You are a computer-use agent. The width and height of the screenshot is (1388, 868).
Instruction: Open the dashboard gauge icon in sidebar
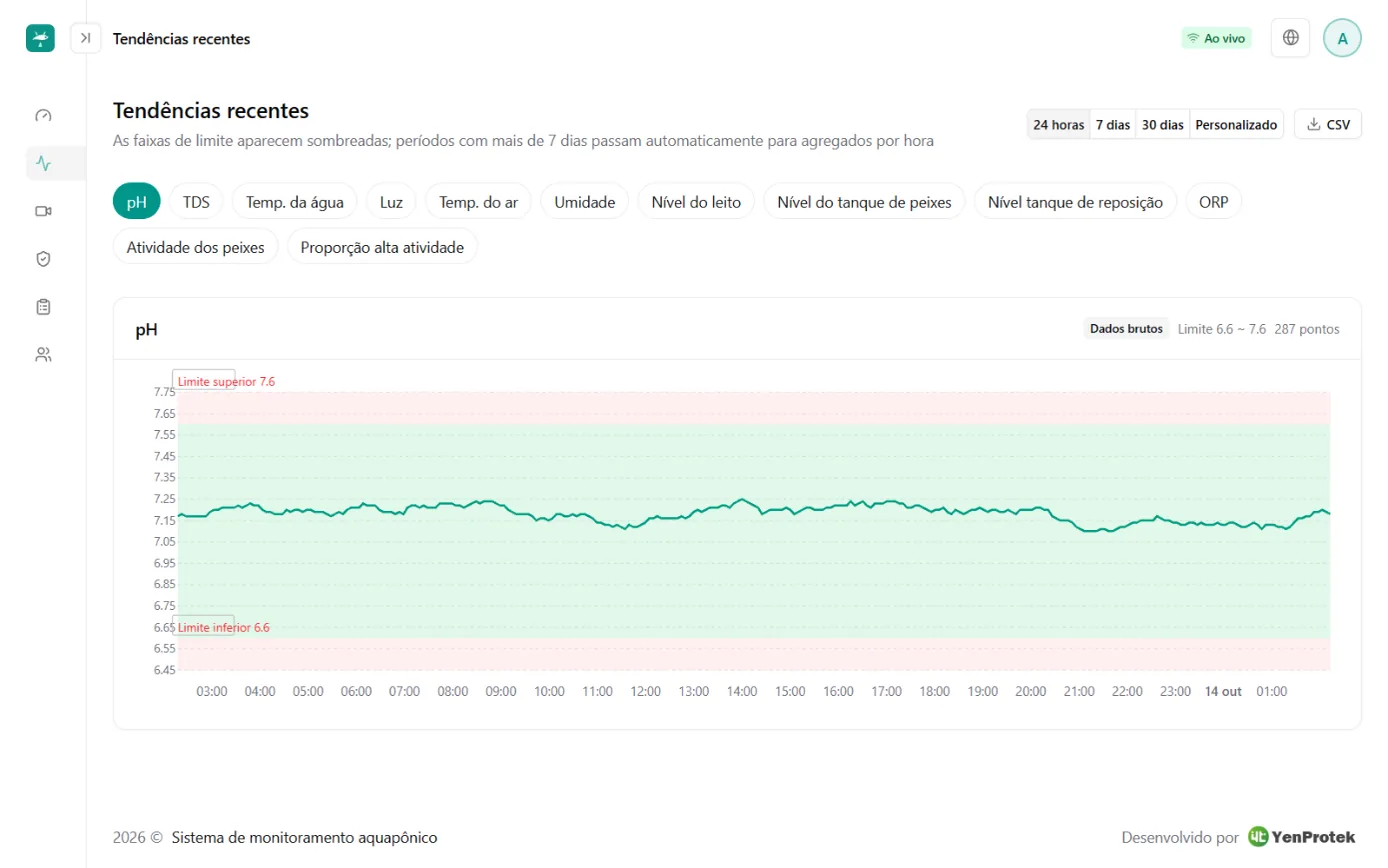coord(43,115)
